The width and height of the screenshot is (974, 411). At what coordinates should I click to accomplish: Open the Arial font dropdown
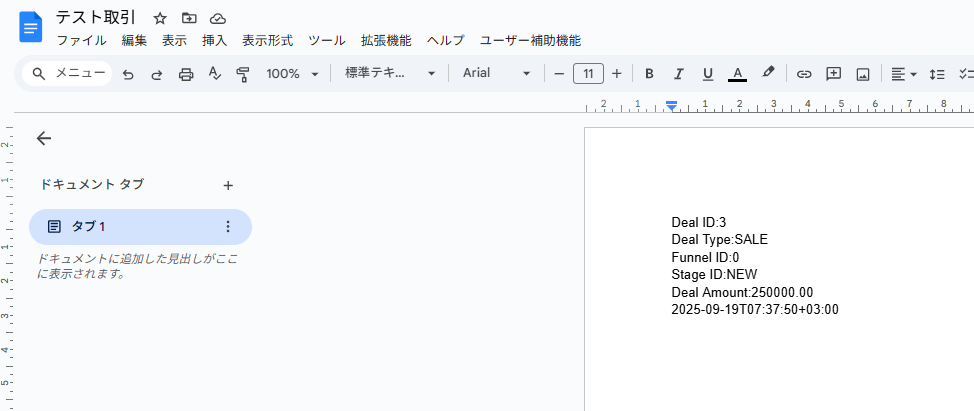pyautogui.click(x=496, y=74)
